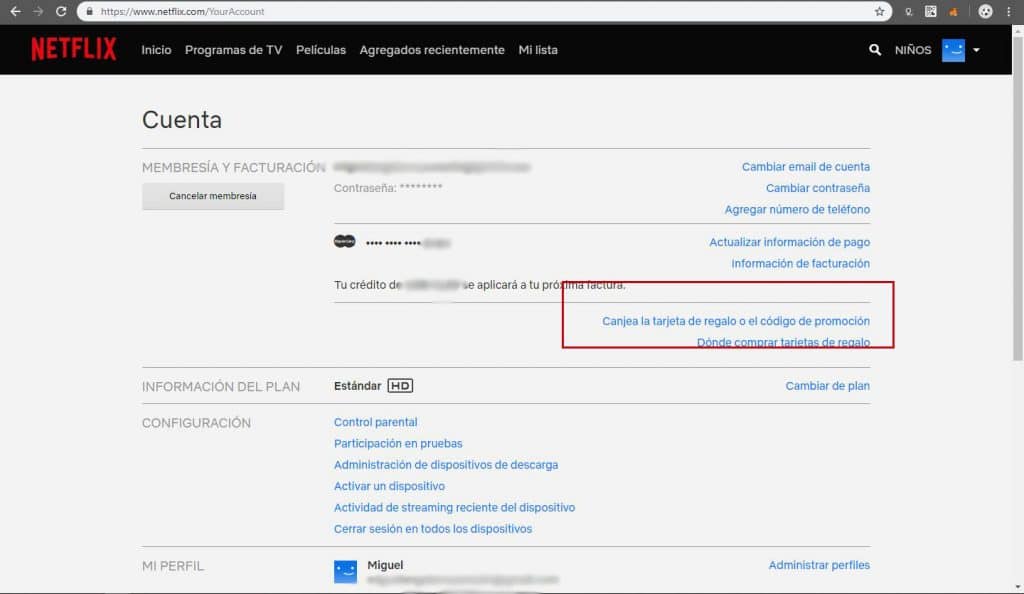View Mi lista
The height and width of the screenshot is (594, 1024).
(x=538, y=50)
